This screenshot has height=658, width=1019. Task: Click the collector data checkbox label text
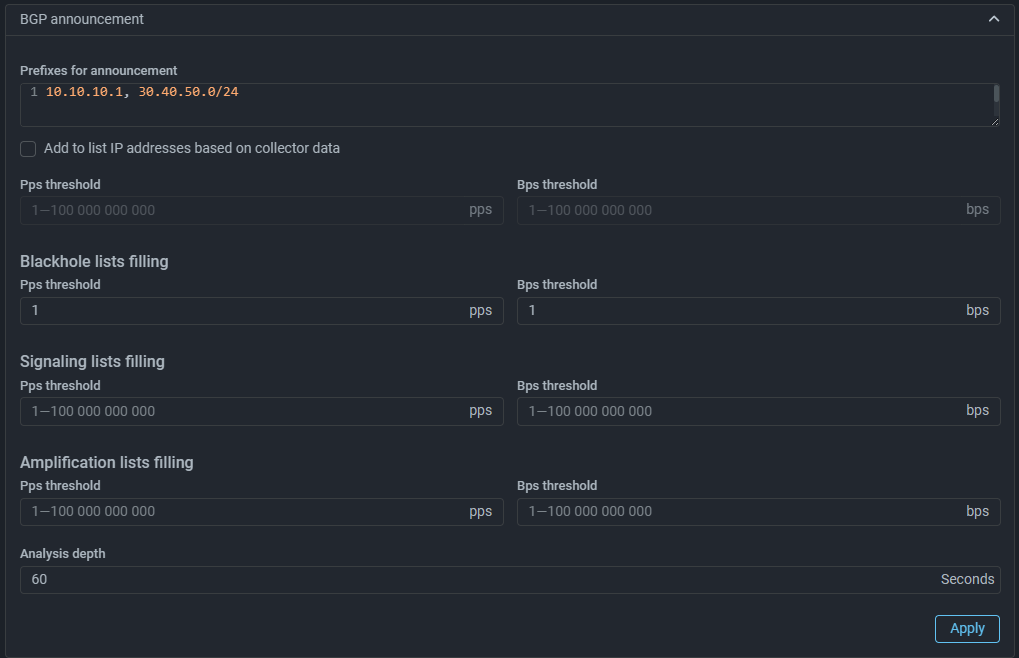click(192, 148)
